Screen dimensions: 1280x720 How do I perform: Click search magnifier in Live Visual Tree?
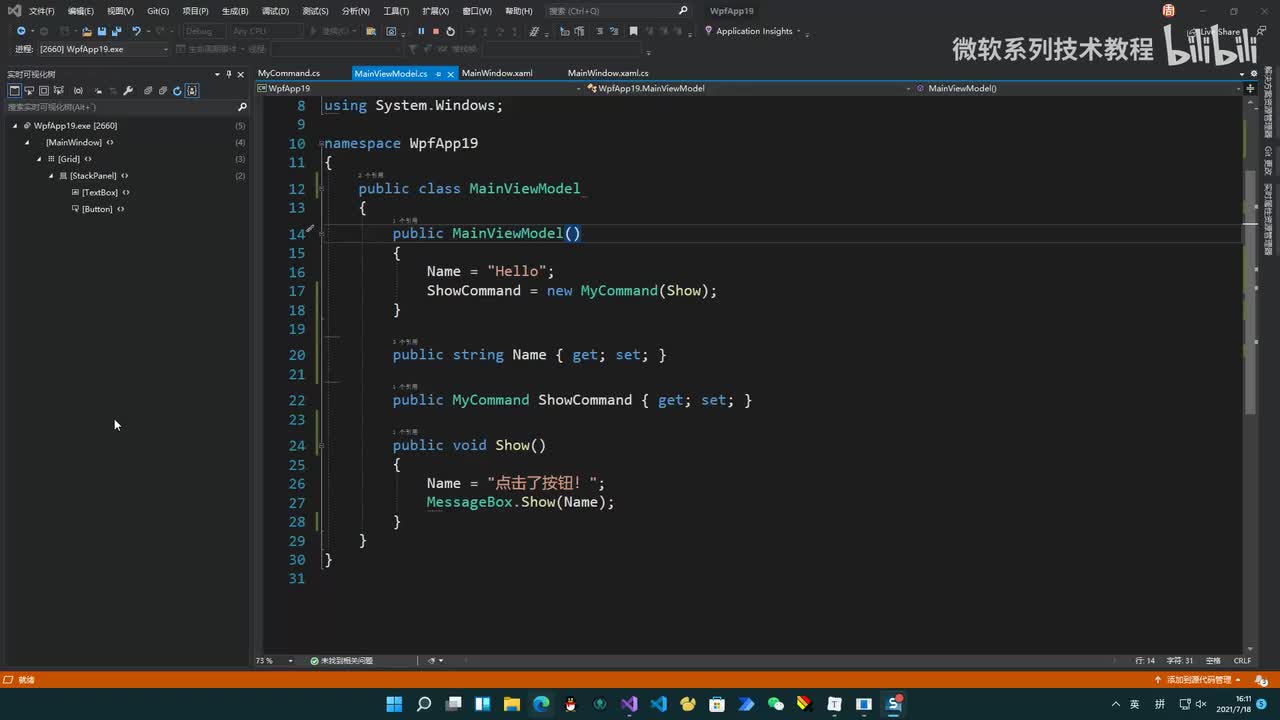(241, 107)
